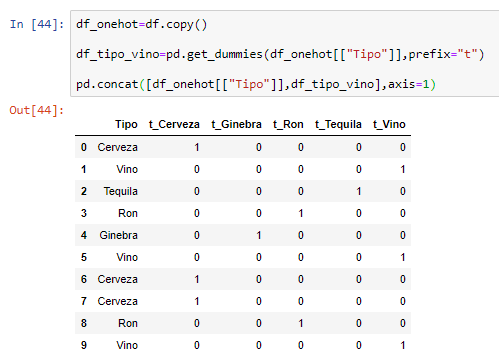Click Vino in row 1
499x364 pixels.
point(127,169)
